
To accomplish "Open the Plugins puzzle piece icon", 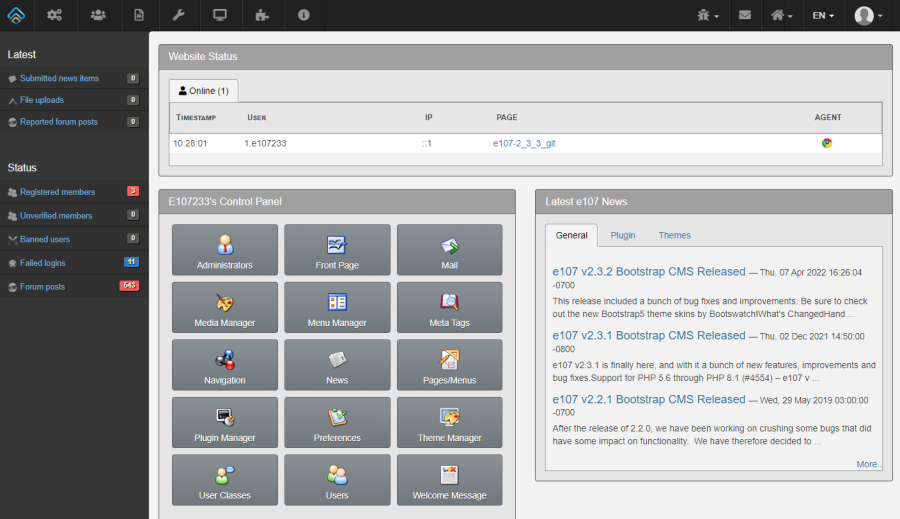I will pyautogui.click(x=262, y=15).
